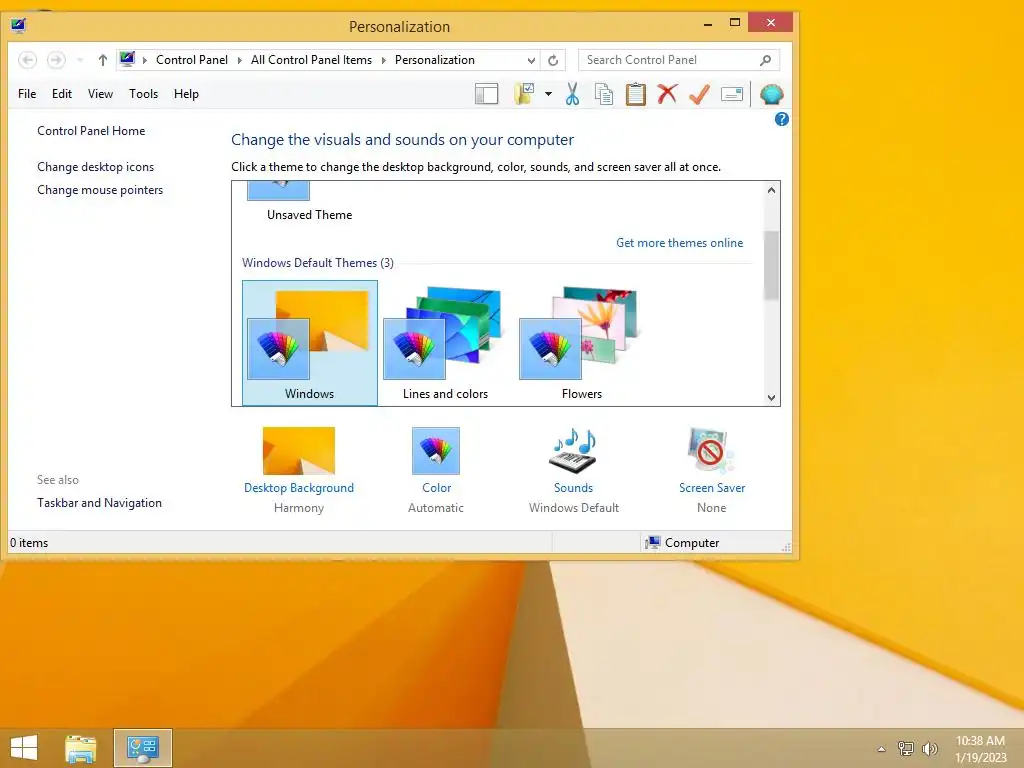Screen dimensions: 1024x768
Task: Open recent locations dropdown arrow
Action: 80,60
